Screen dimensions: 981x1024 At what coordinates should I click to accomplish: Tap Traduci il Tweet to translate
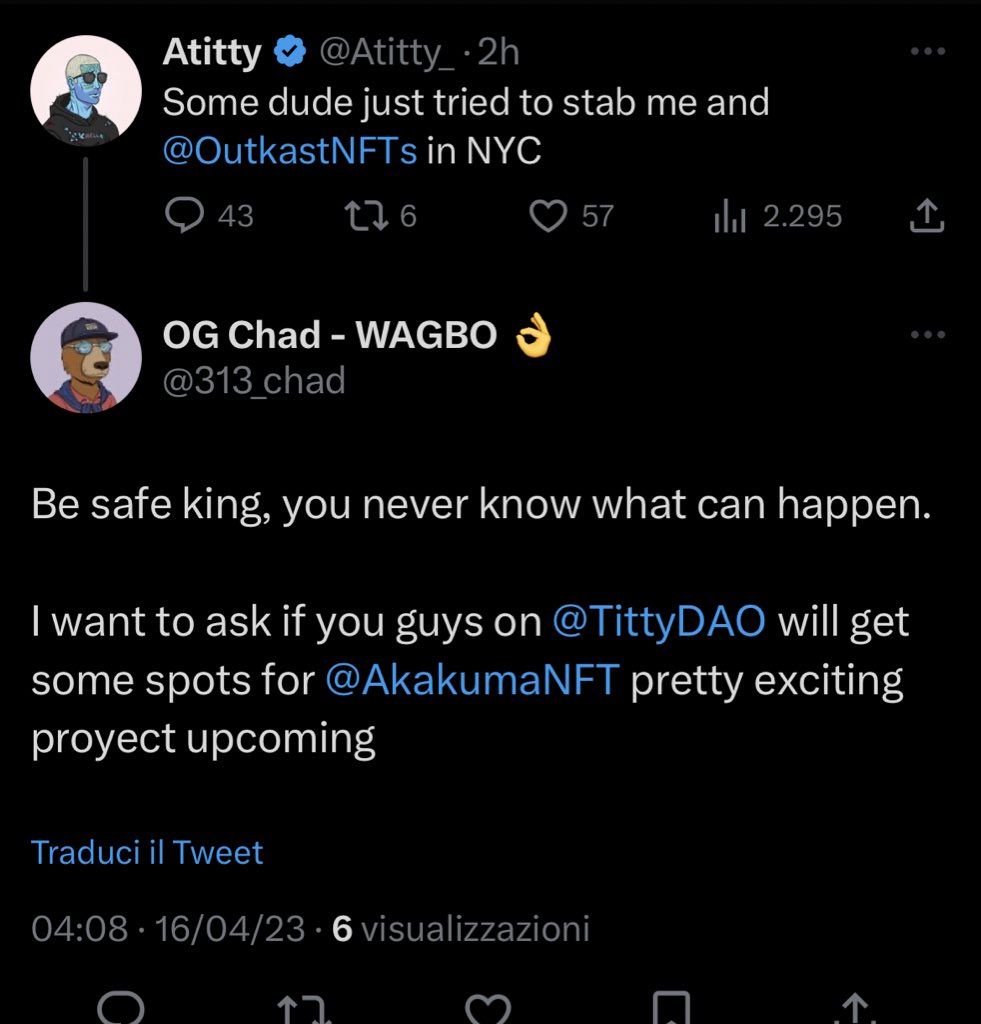147,852
